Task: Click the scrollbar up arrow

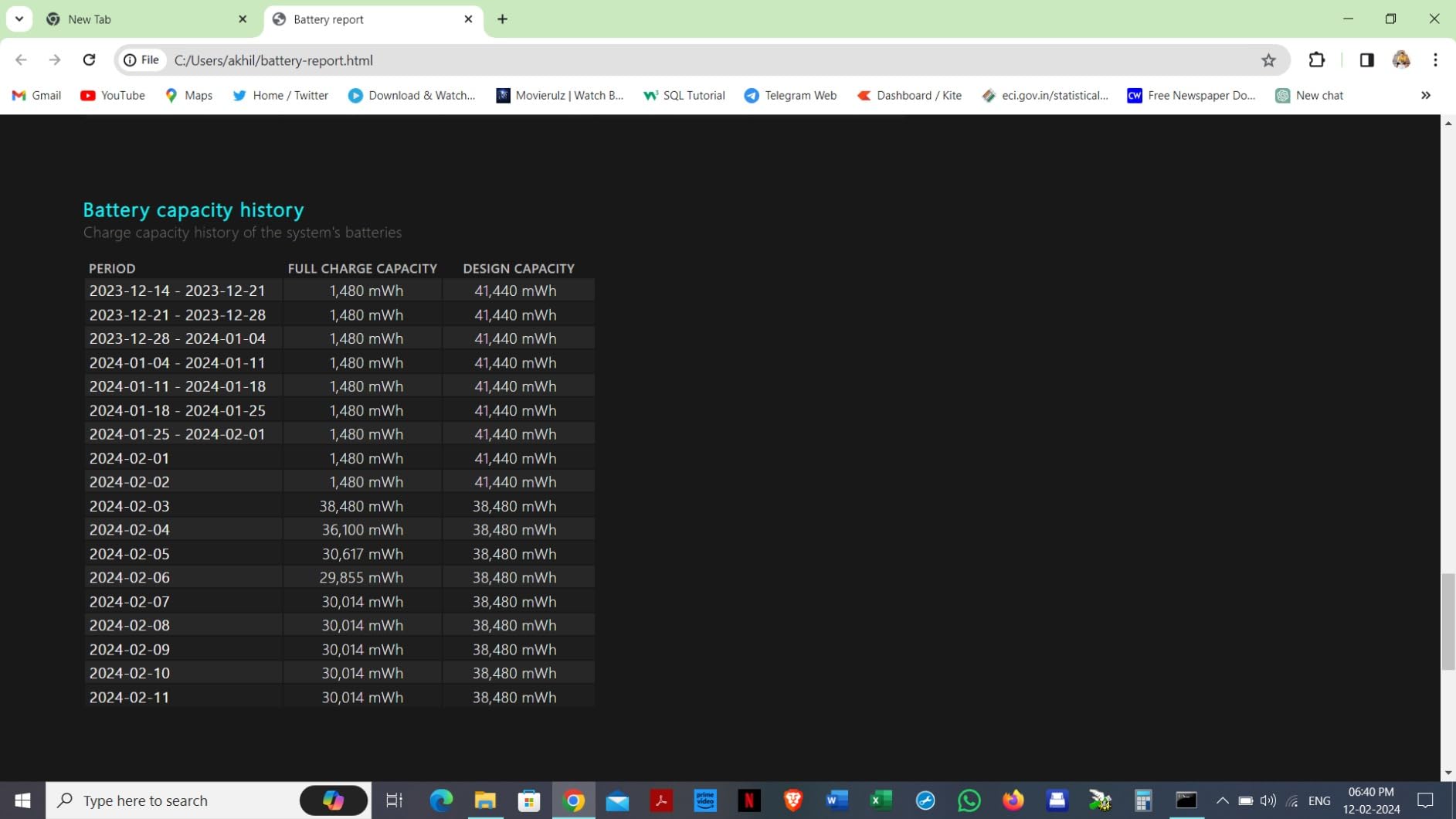Action: 1448,123
